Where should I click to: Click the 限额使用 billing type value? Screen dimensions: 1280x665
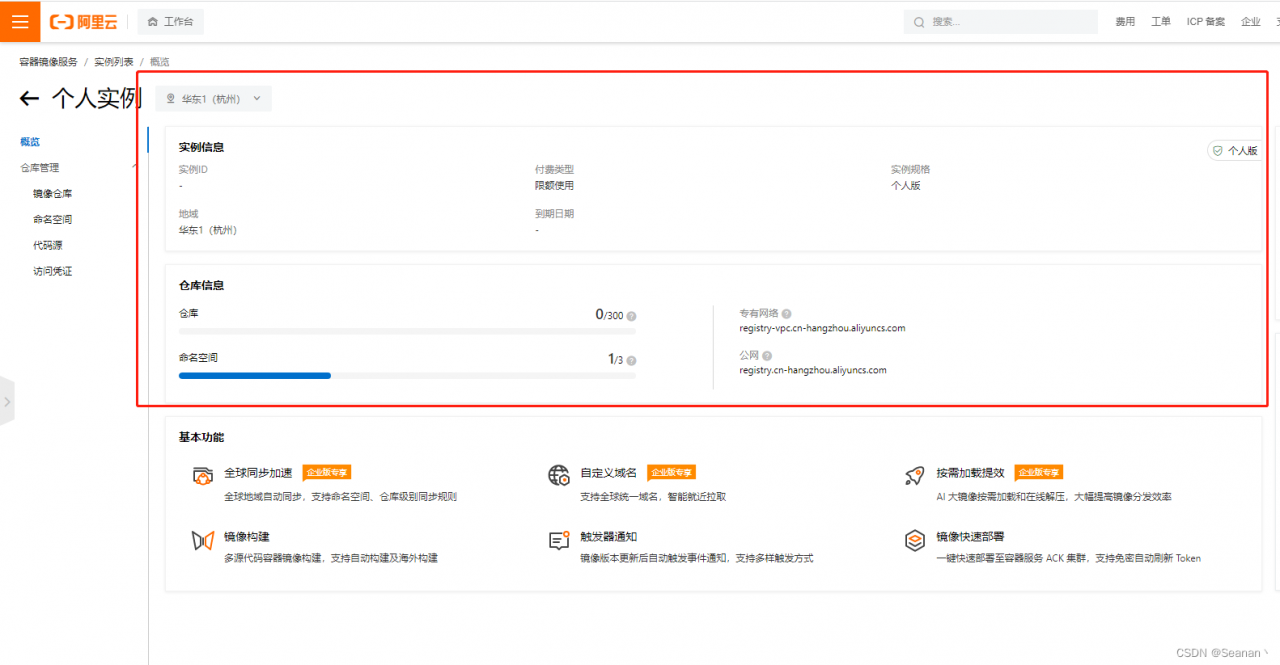554,186
